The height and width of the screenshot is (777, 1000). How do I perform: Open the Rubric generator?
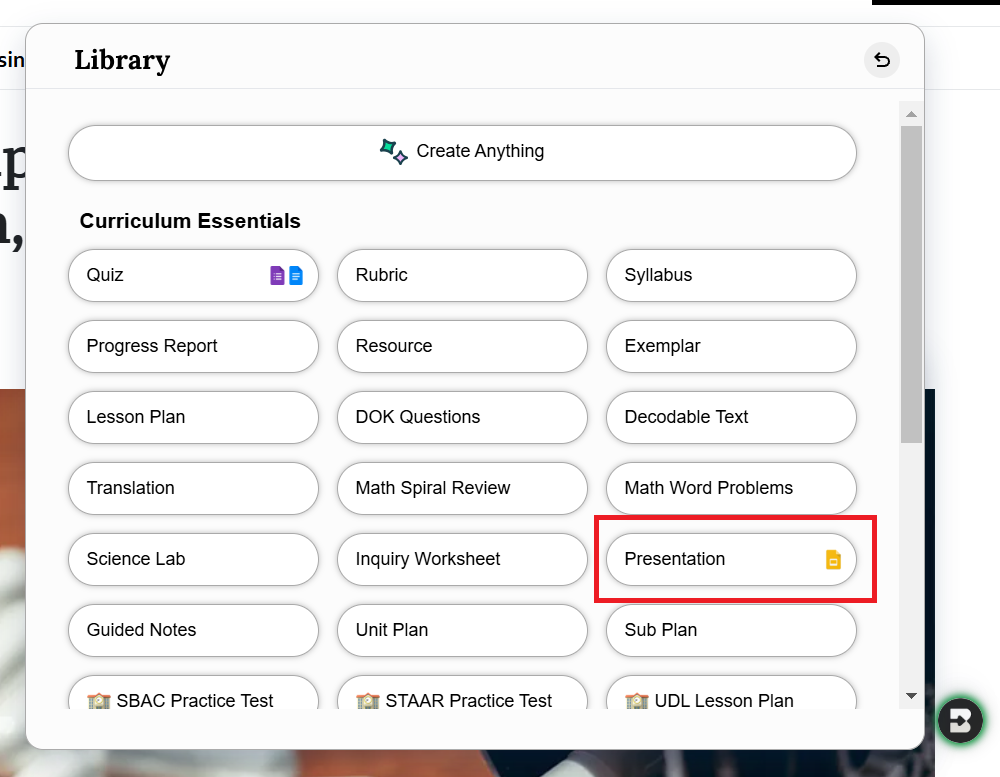[x=462, y=275]
